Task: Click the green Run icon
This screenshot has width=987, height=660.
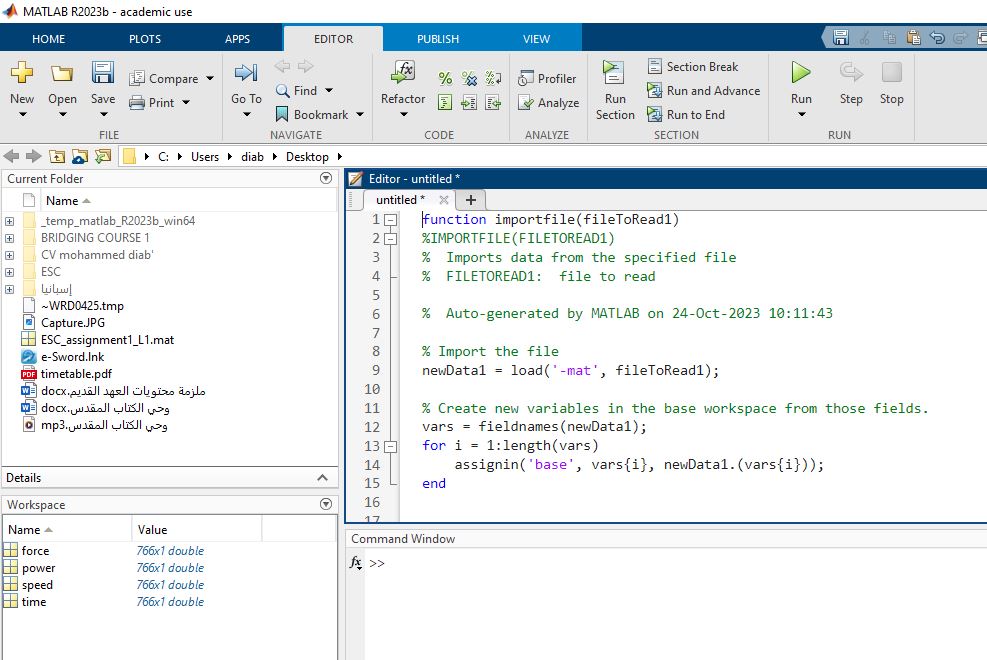Action: (801, 73)
